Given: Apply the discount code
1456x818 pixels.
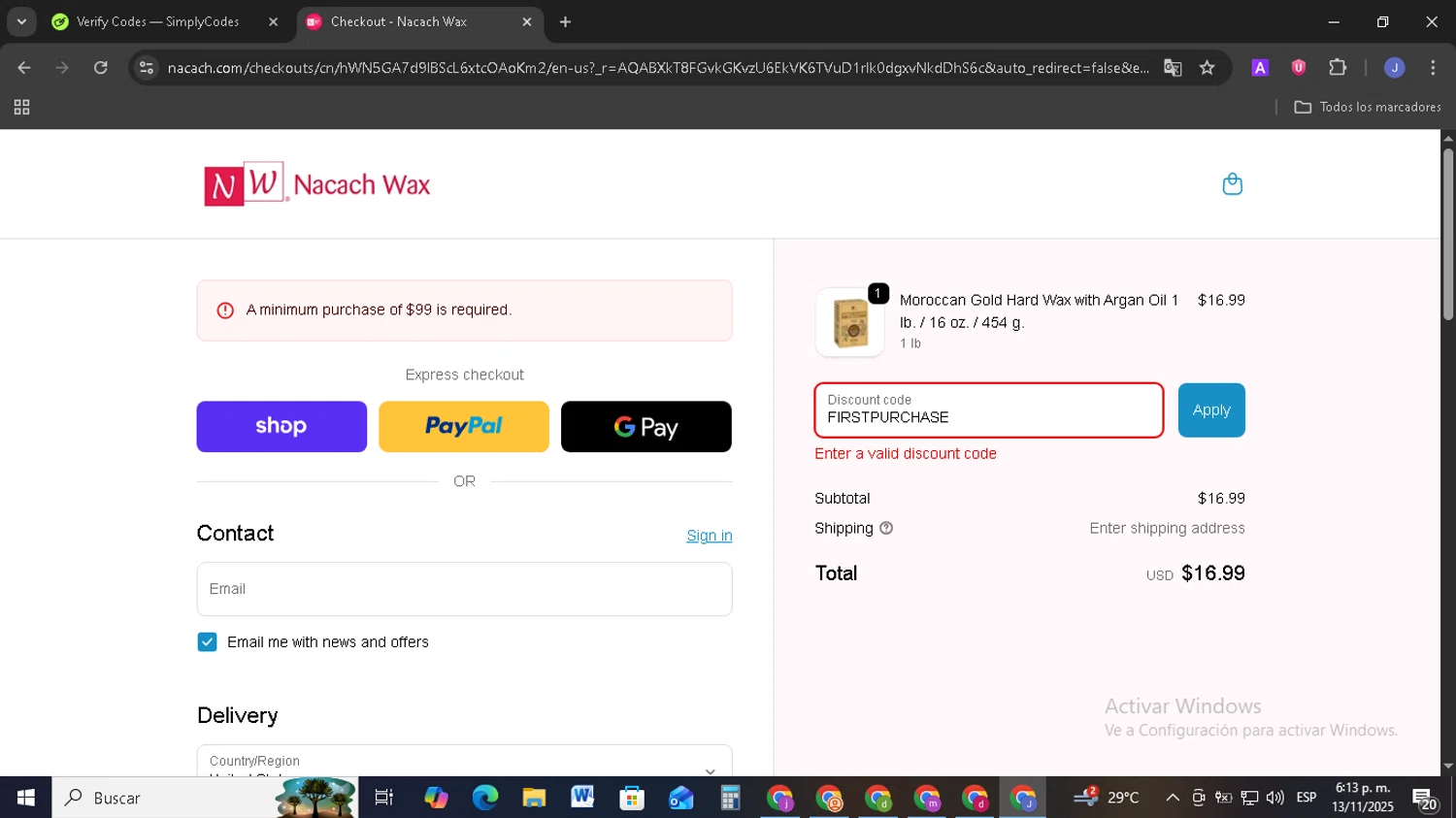Looking at the screenshot, I should tap(1211, 410).
